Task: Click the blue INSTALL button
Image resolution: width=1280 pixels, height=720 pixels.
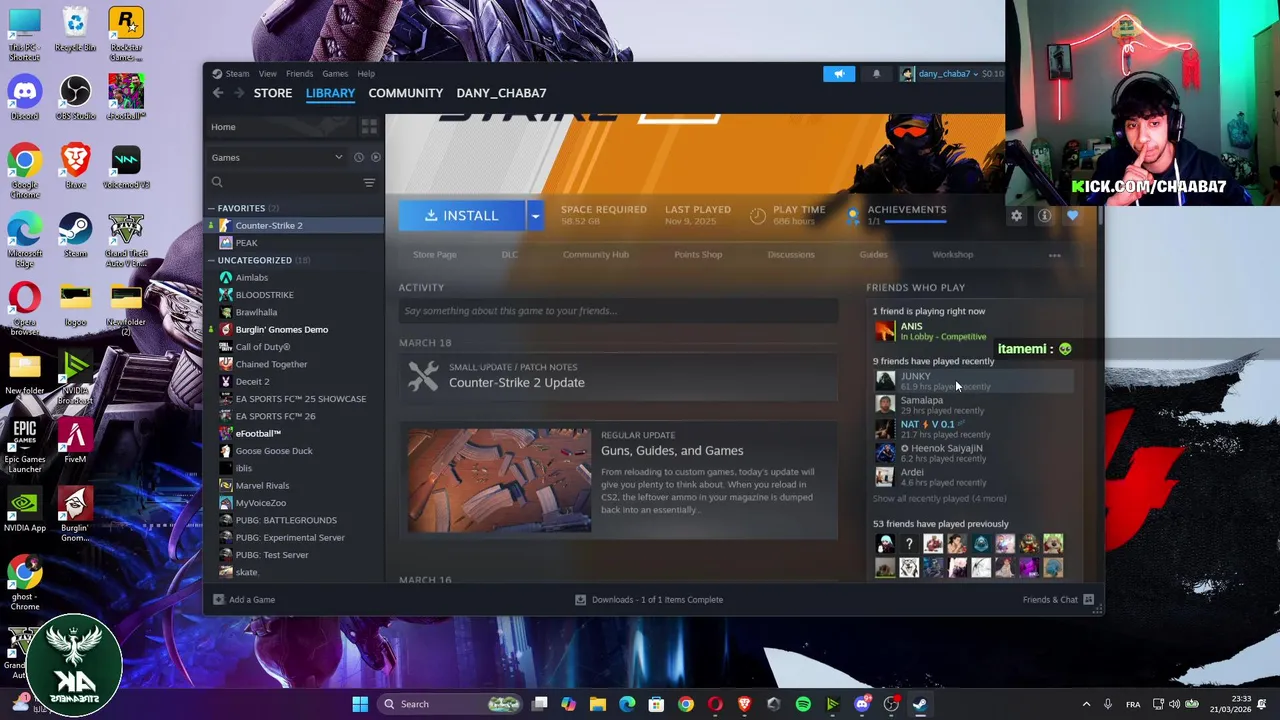Action: tap(461, 216)
